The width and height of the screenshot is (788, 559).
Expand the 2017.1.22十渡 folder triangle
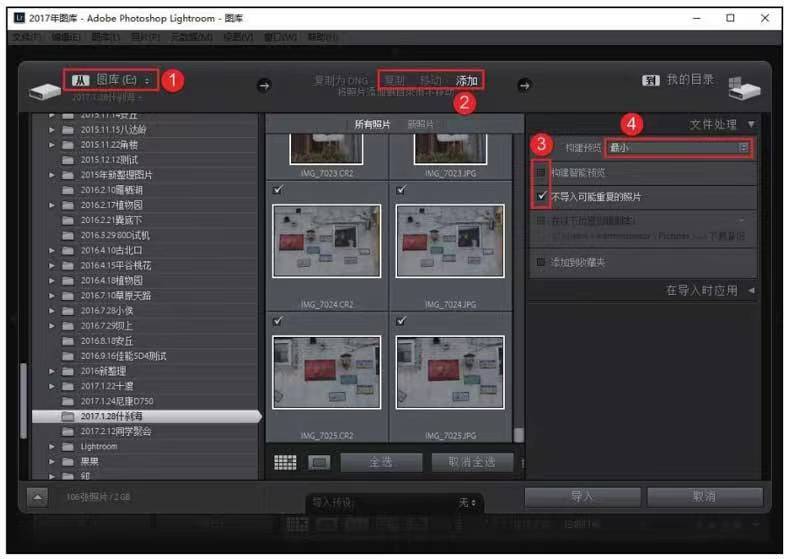tap(52, 386)
